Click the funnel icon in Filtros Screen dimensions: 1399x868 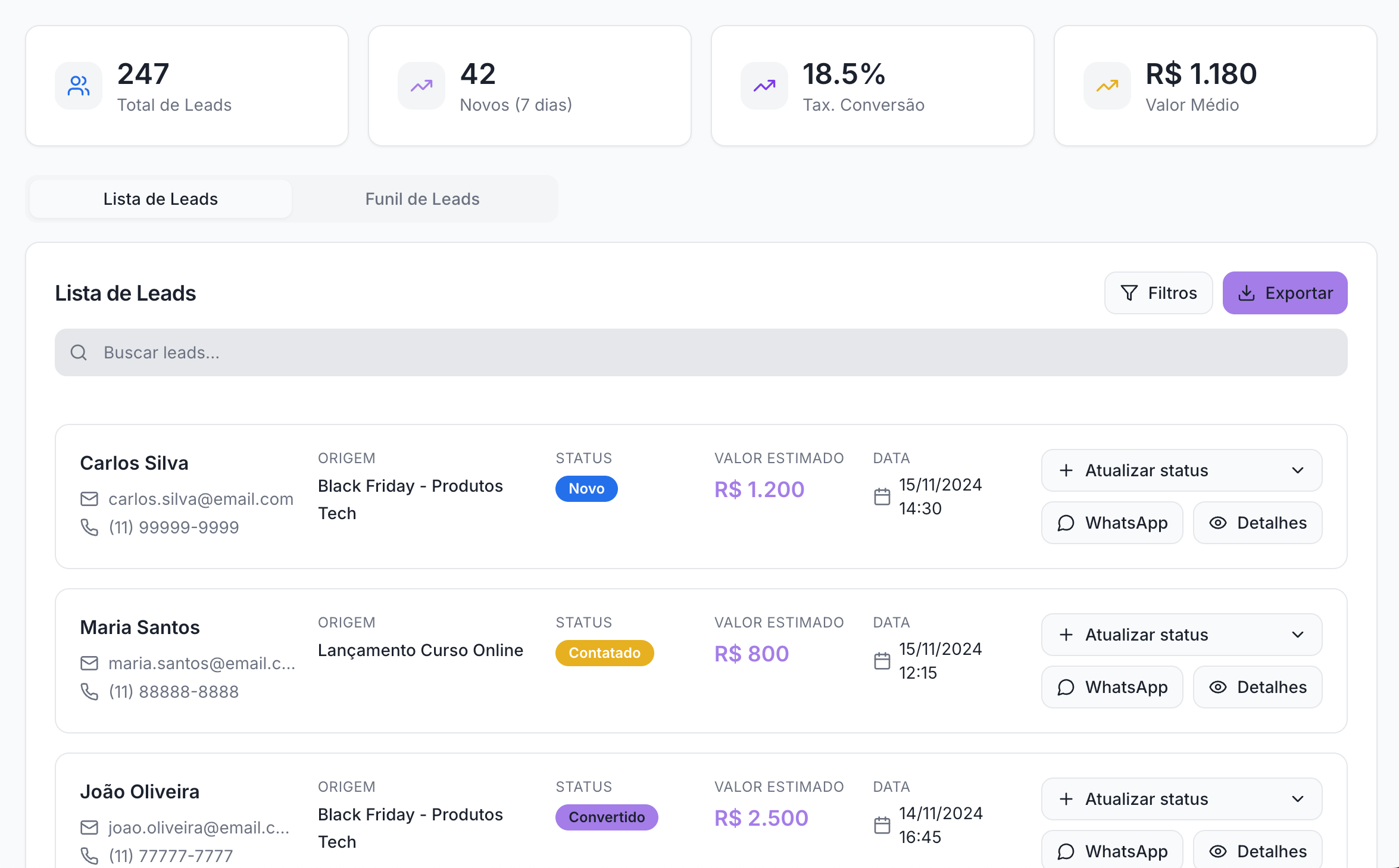tap(1129, 293)
